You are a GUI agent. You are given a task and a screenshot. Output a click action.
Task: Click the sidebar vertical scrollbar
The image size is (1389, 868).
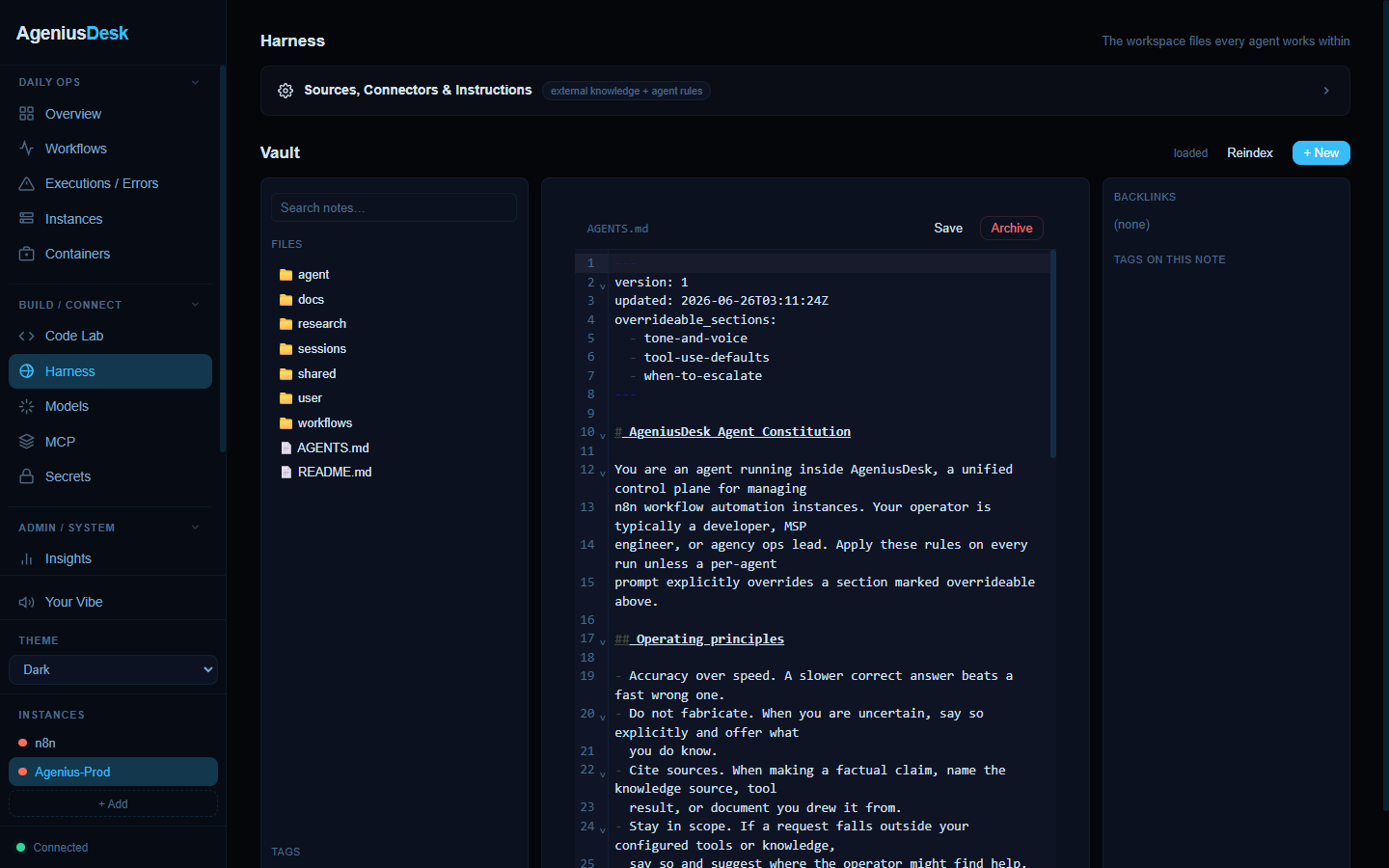tap(223, 258)
